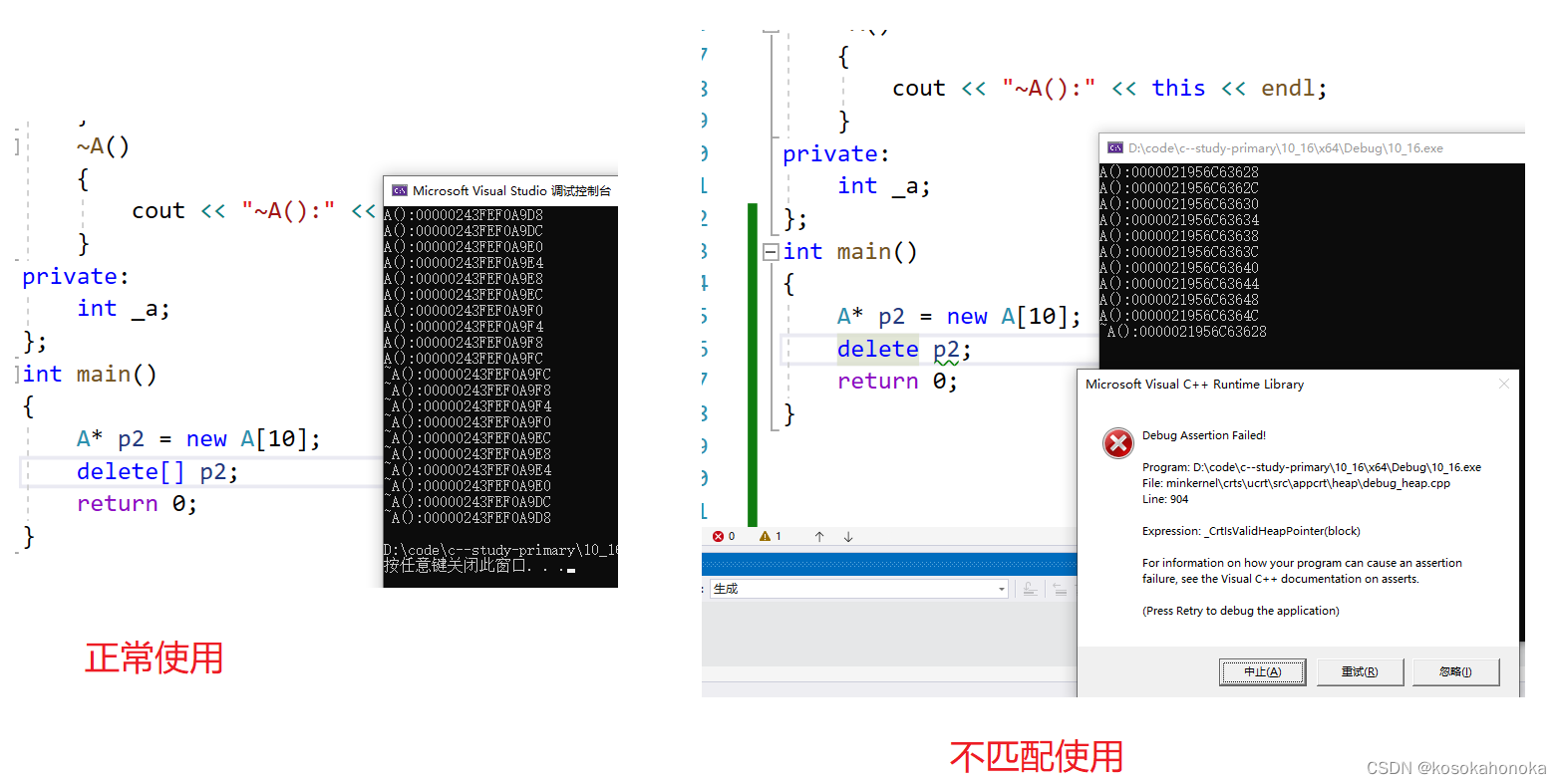Click the Microsoft Visual Studio 调试控制台 title bar

pyautogui.click(x=500, y=190)
